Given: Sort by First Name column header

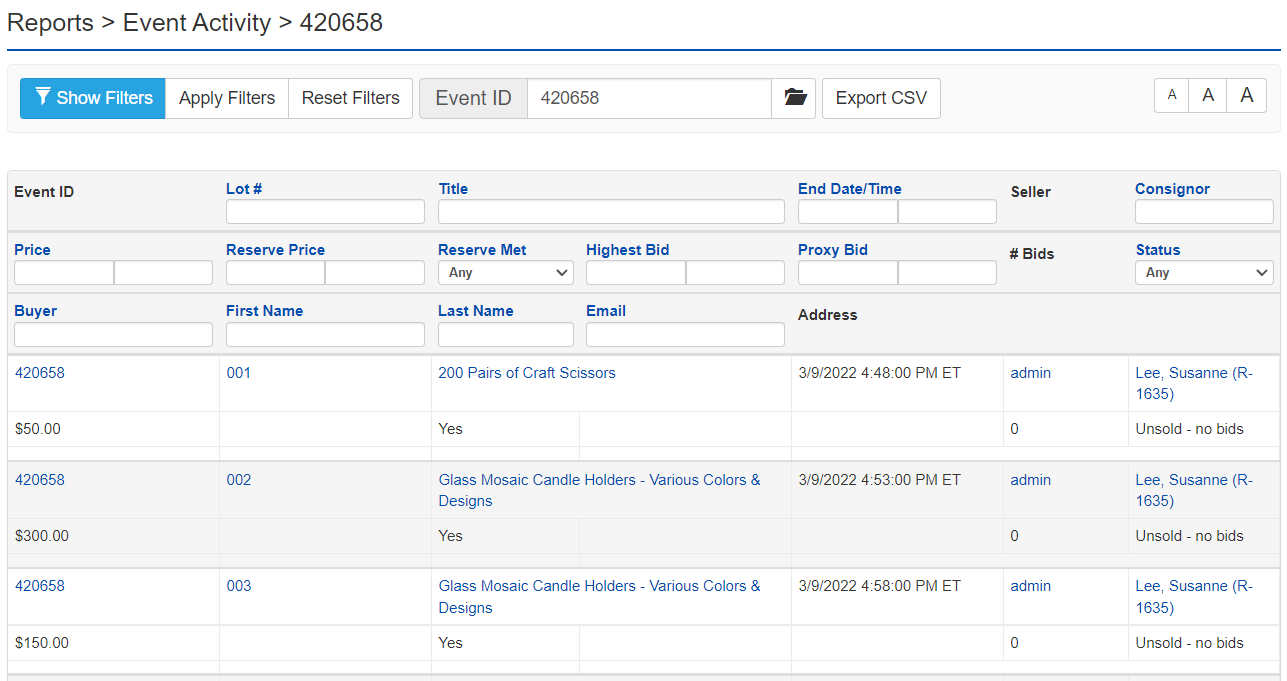Looking at the screenshot, I should (x=265, y=311).
